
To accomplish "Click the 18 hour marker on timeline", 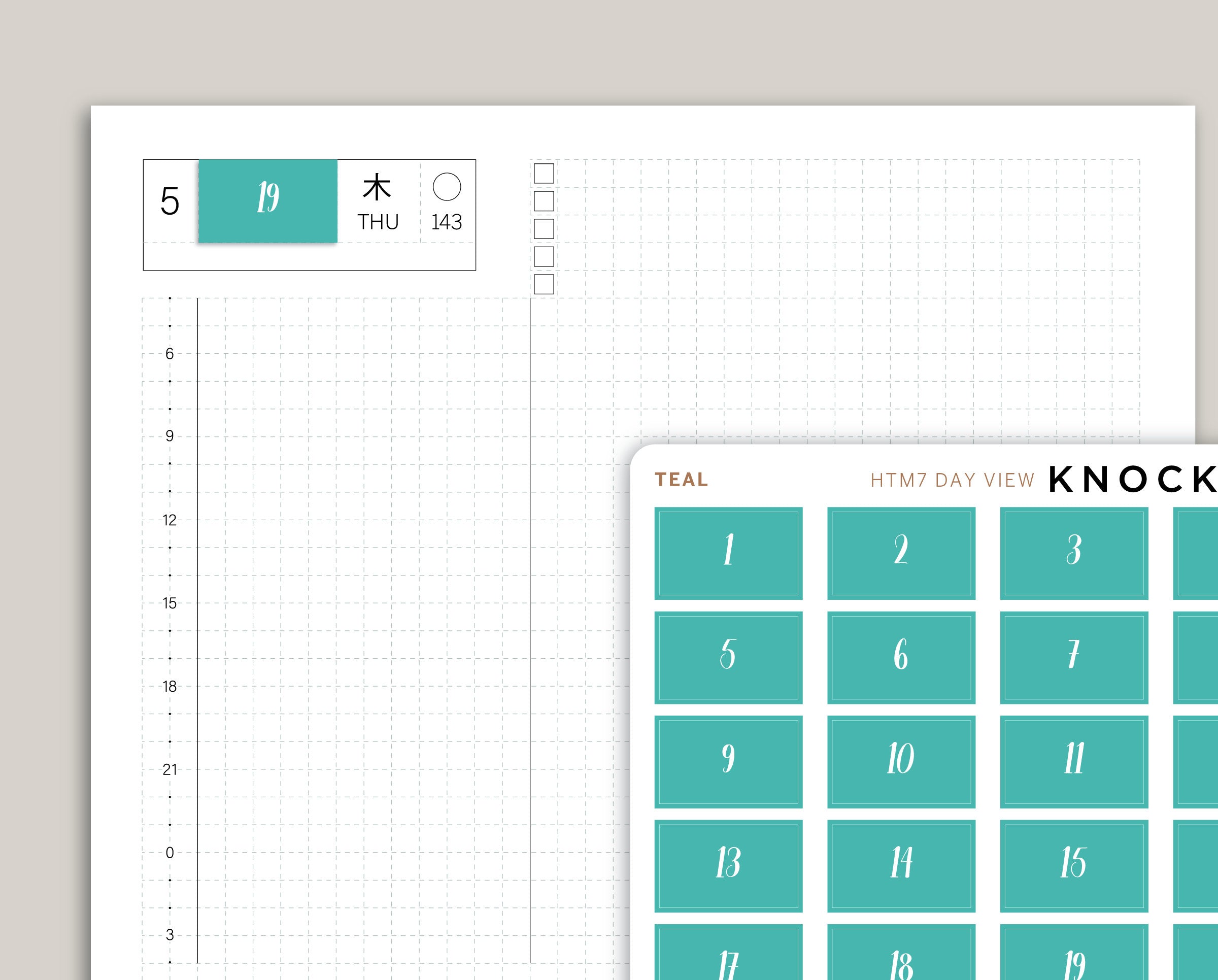I will coord(170,686).
